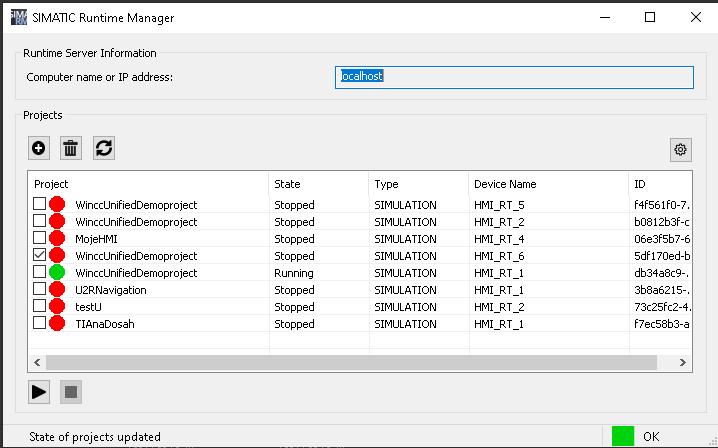
Task: Maximize the Runtime Manager window
Action: click(650, 17)
